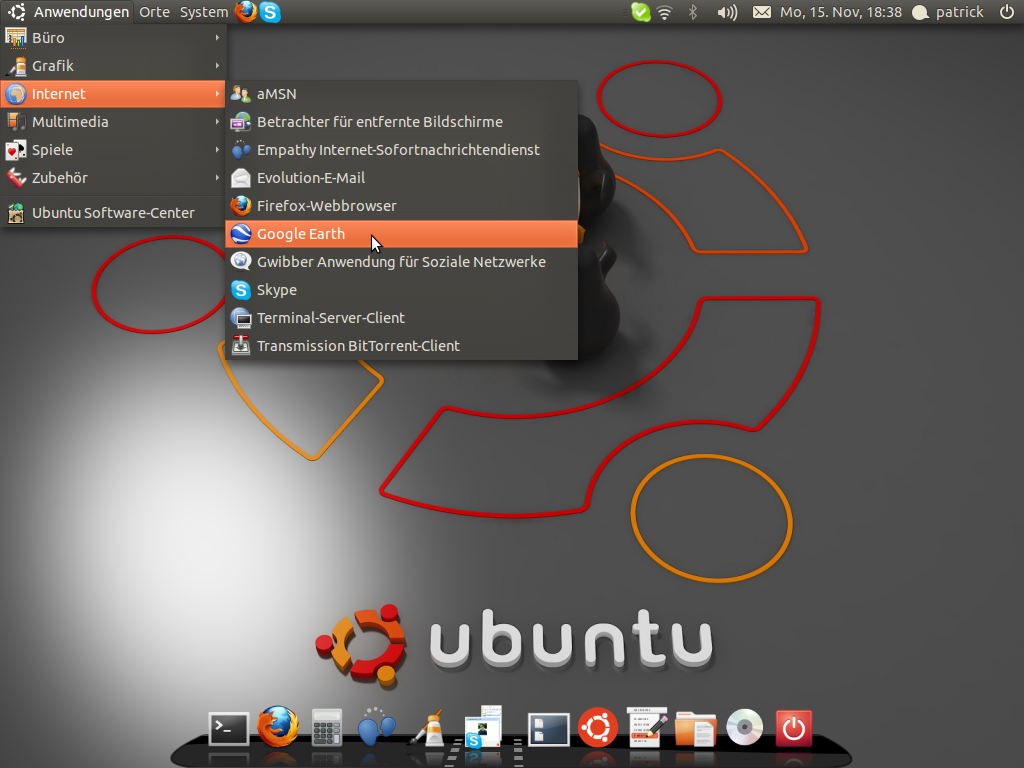Start Skype from the Internet submenu

click(402, 290)
